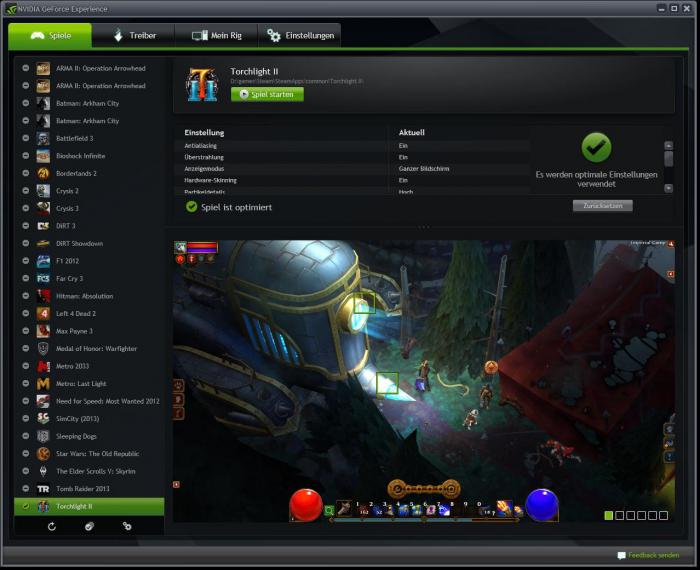Select the last screenshot indicator square
The height and width of the screenshot is (570, 700).
663,516
